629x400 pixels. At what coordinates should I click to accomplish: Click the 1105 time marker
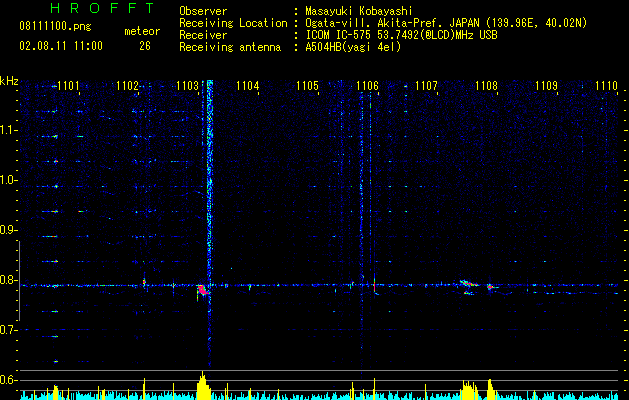(x=307, y=86)
